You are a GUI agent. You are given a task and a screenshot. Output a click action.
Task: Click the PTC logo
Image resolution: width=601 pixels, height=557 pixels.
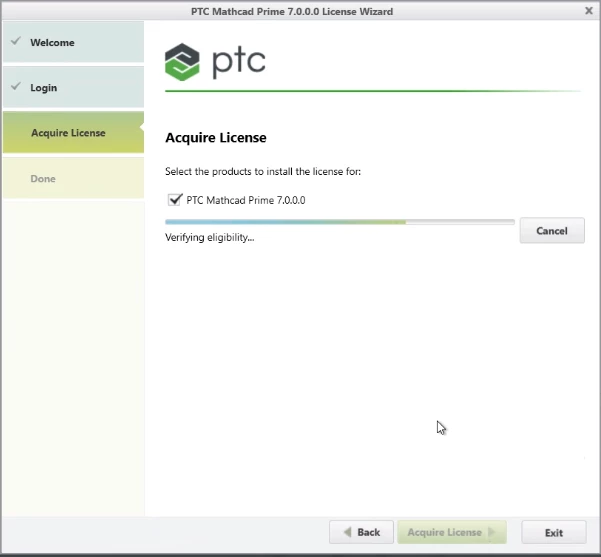tap(215, 61)
